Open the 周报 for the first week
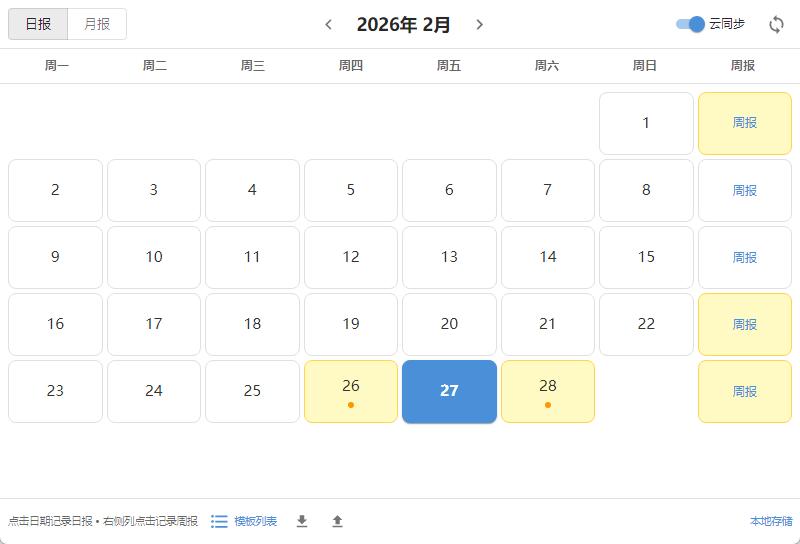Image resolution: width=800 pixels, height=544 pixels. tap(745, 123)
